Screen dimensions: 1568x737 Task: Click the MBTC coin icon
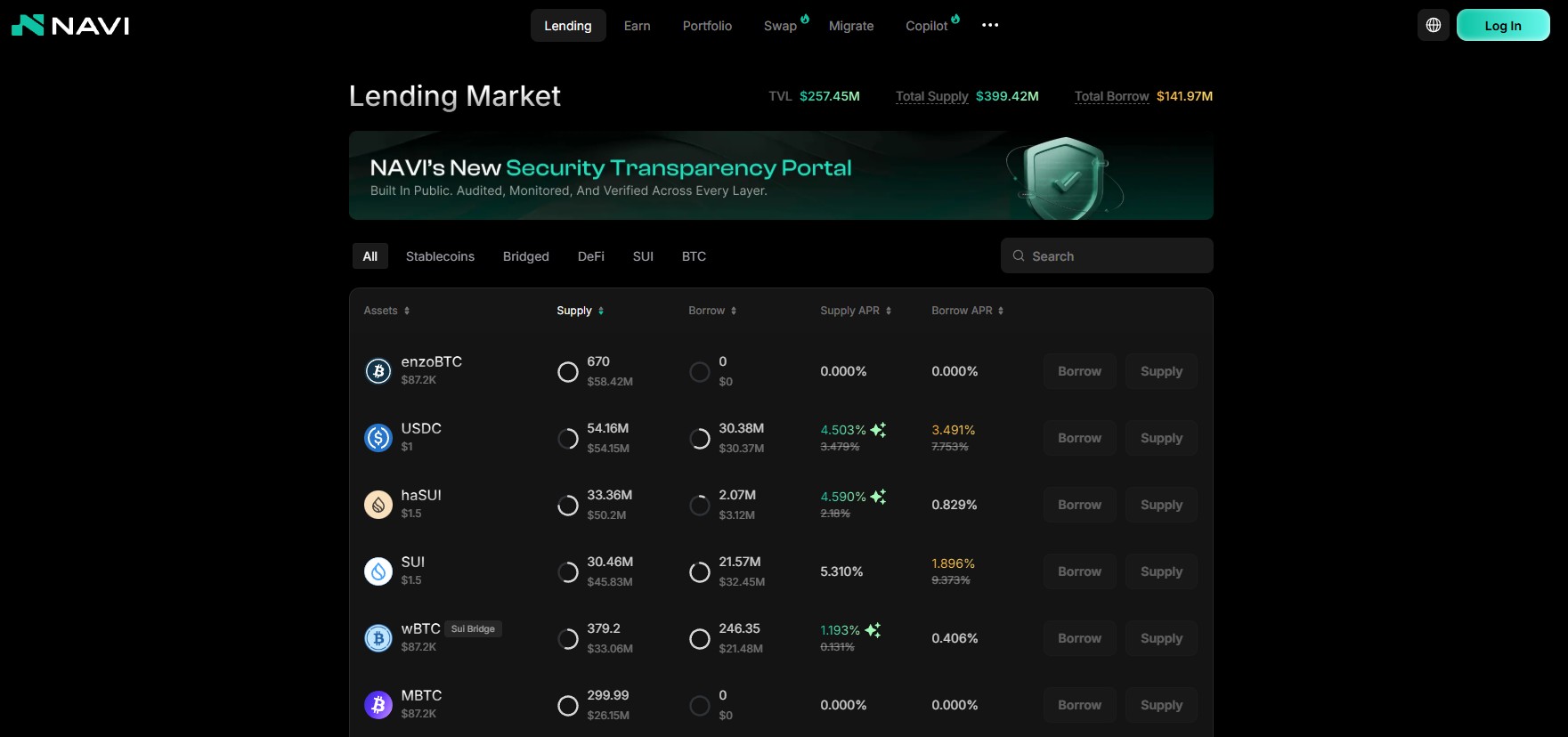click(378, 704)
